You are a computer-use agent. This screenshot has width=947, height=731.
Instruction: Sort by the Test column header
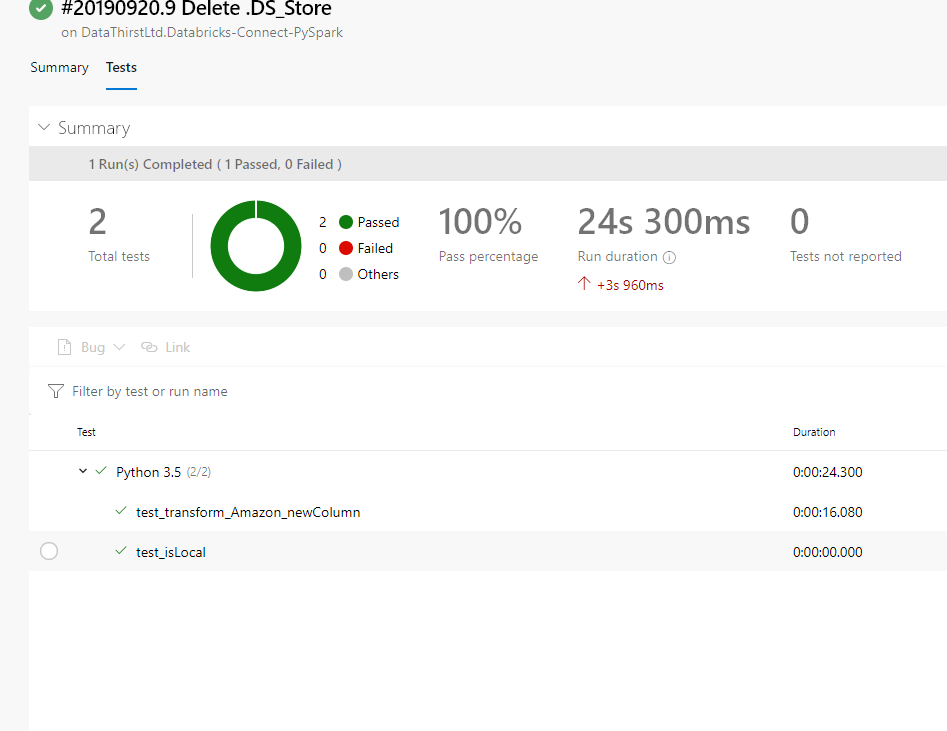point(86,432)
